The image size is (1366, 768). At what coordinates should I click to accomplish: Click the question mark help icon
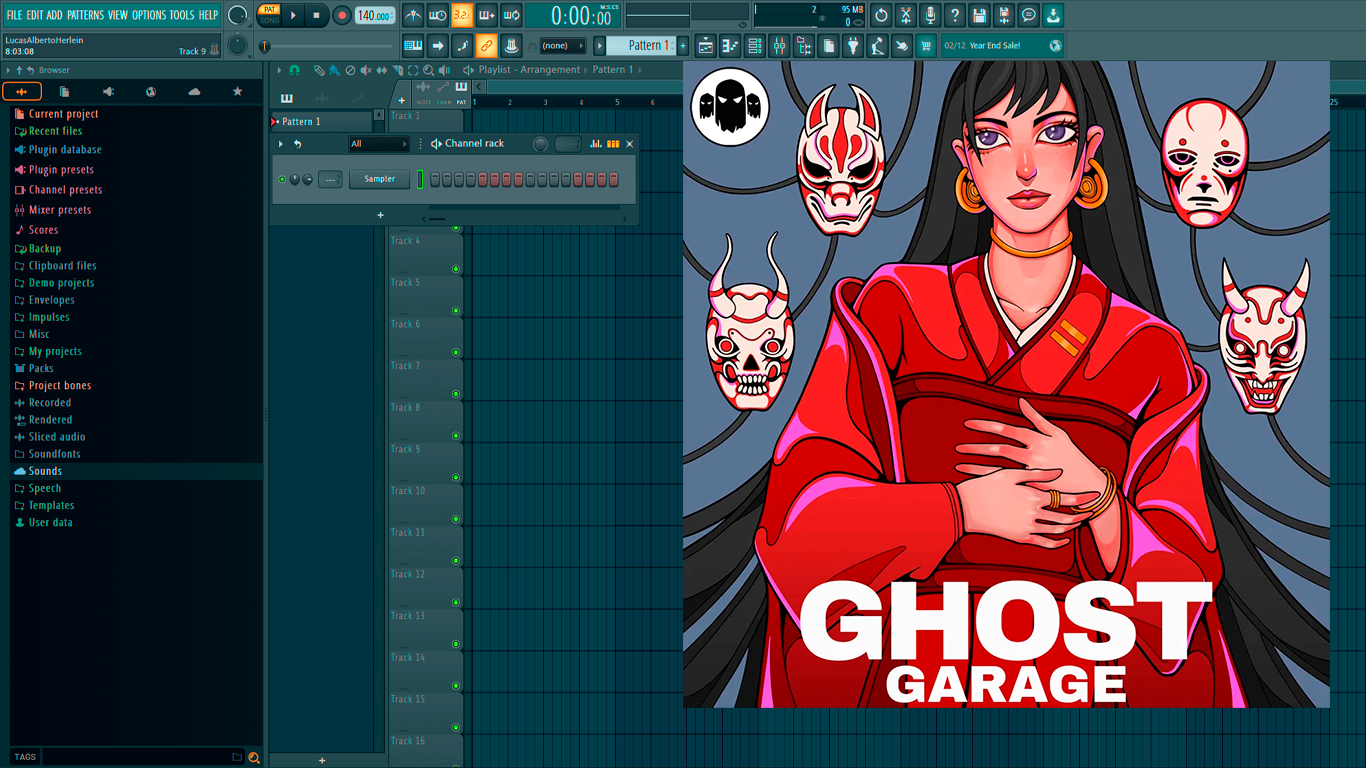[x=955, y=15]
